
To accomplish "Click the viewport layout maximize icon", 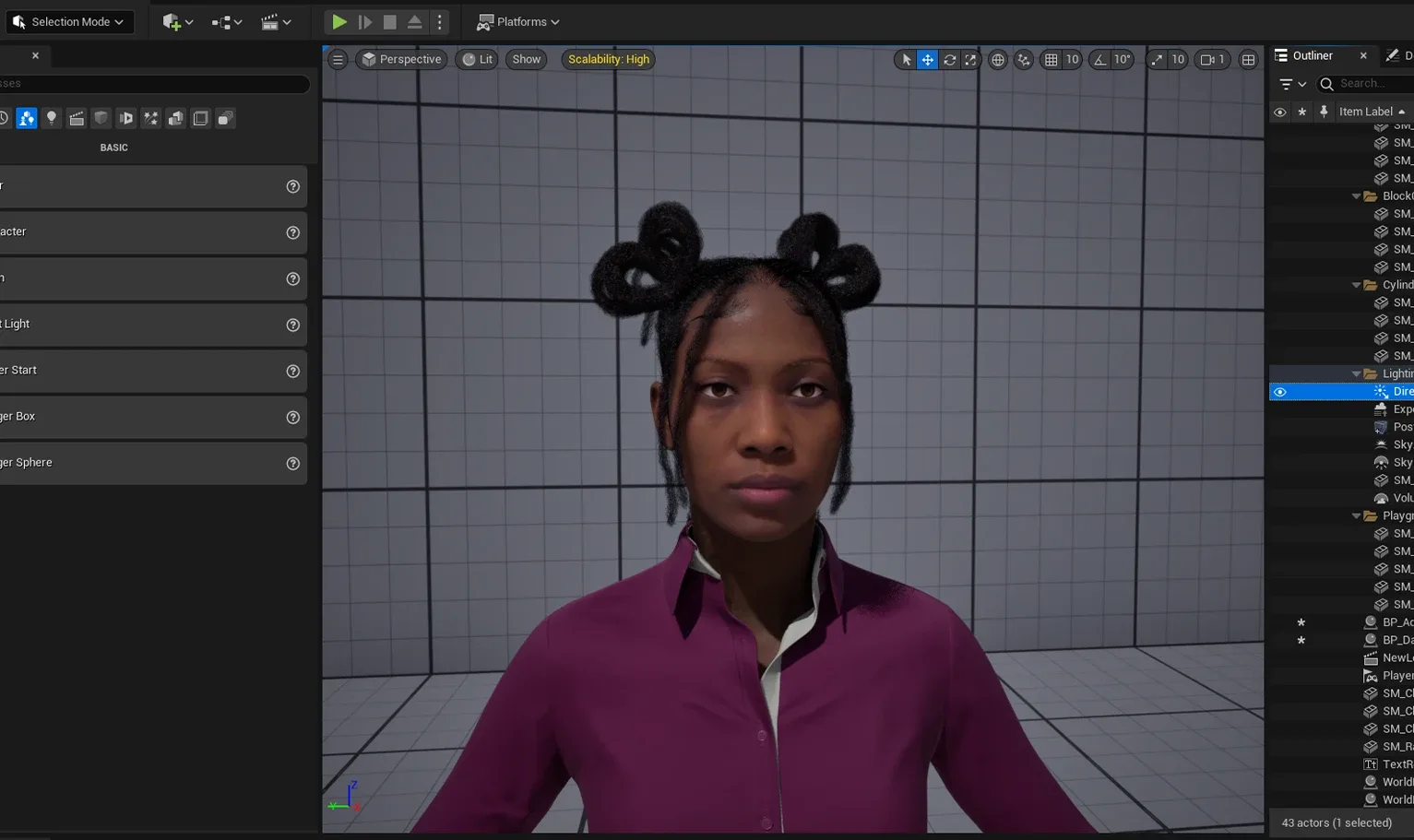I will [x=1248, y=59].
